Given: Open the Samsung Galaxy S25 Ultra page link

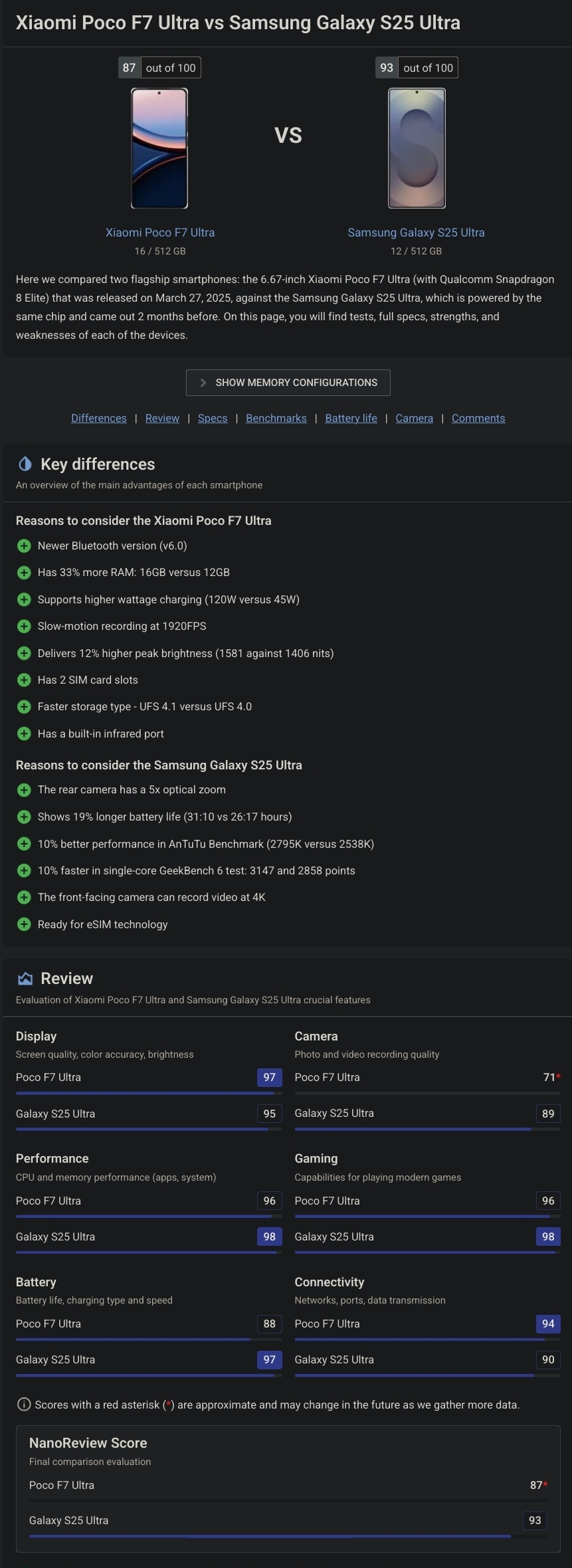Looking at the screenshot, I should [x=417, y=233].
